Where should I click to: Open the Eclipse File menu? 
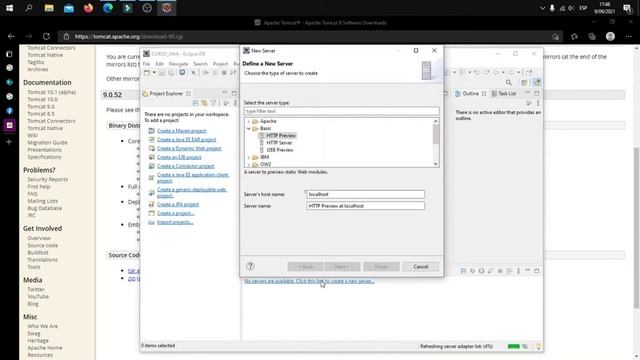147,64
